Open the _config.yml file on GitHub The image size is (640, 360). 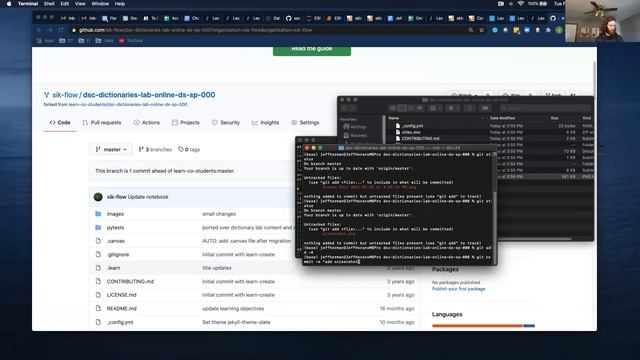[x=120, y=322]
